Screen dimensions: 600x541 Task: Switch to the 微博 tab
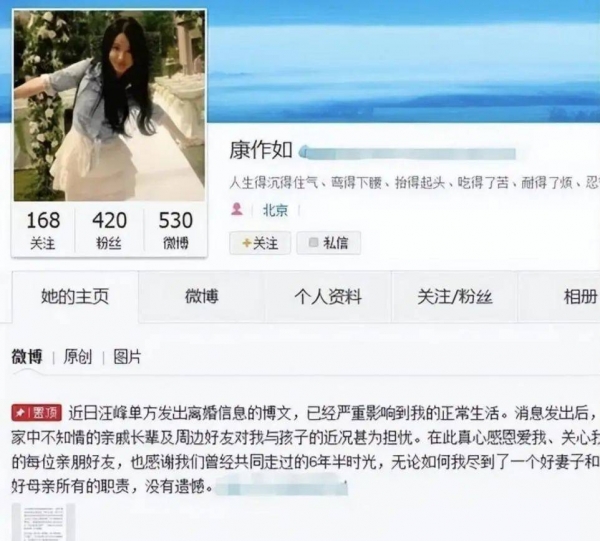click(202, 297)
